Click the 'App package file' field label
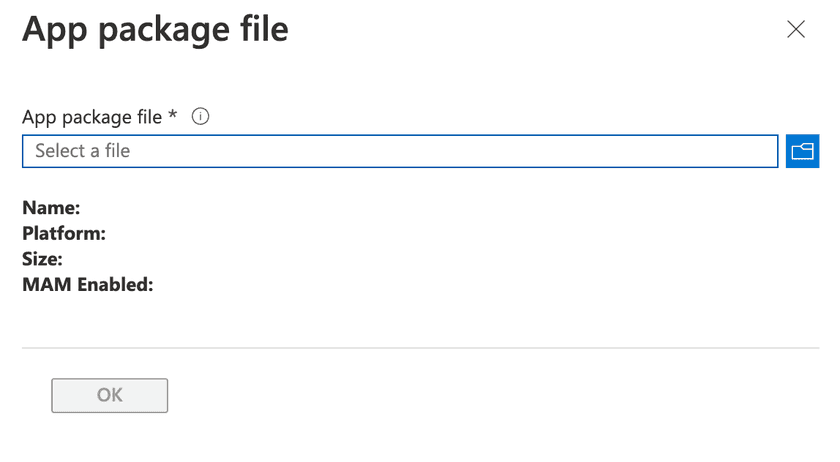 click(x=92, y=117)
